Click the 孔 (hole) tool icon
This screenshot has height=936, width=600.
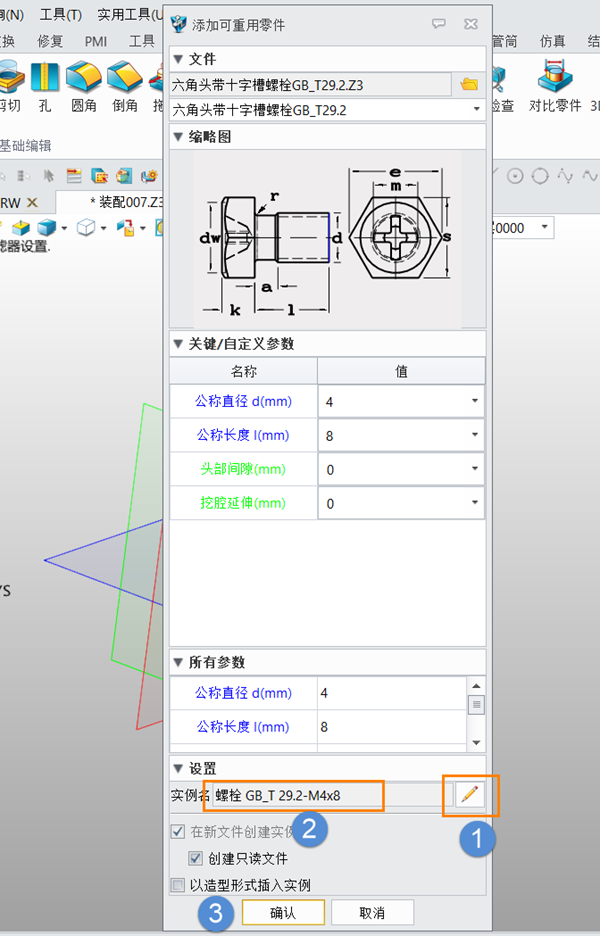(45, 78)
